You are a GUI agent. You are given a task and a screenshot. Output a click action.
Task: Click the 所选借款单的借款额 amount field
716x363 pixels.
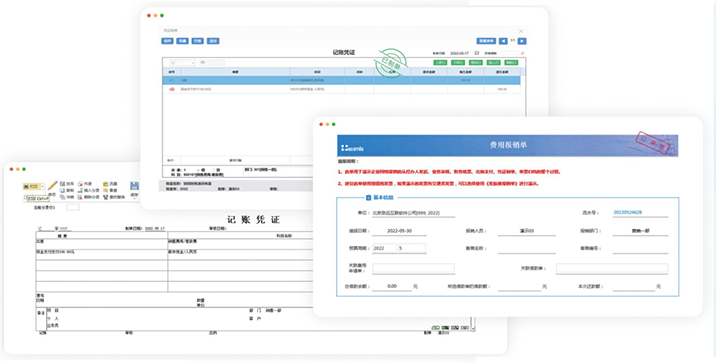[x=519, y=287]
